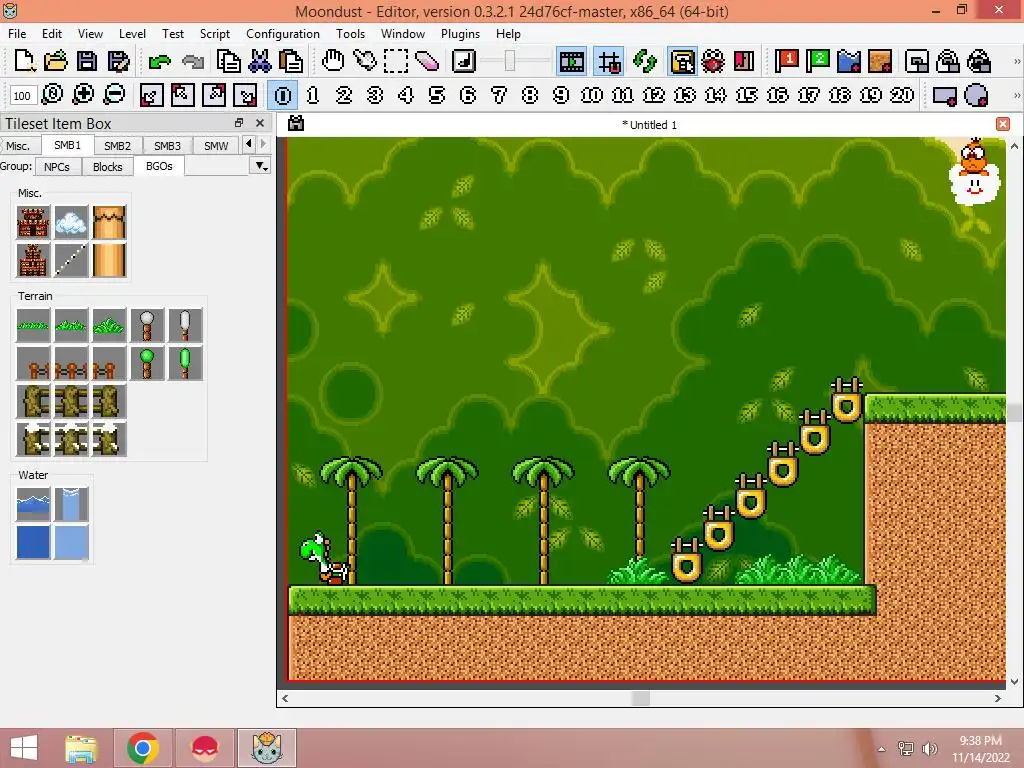The width and height of the screenshot is (1024, 768).
Task: Redo the last undone action
Action: 192,61
